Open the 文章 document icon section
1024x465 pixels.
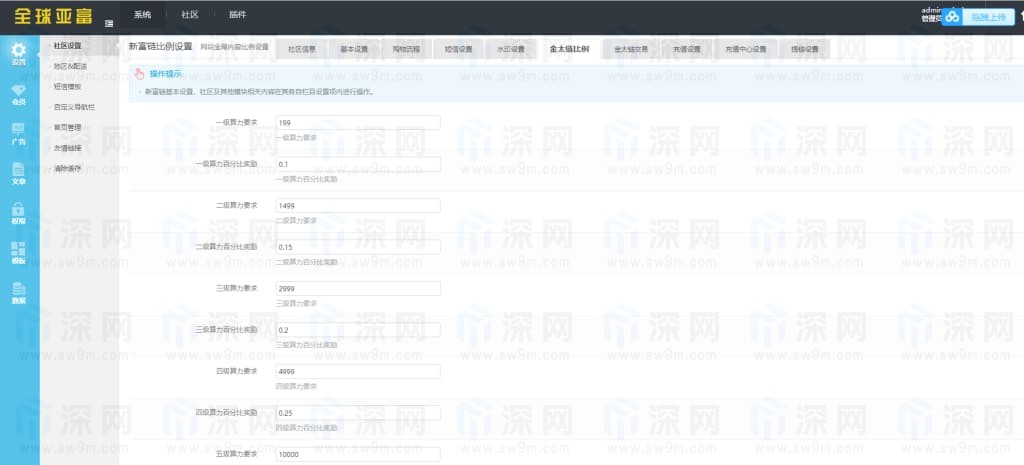[19, 172]
